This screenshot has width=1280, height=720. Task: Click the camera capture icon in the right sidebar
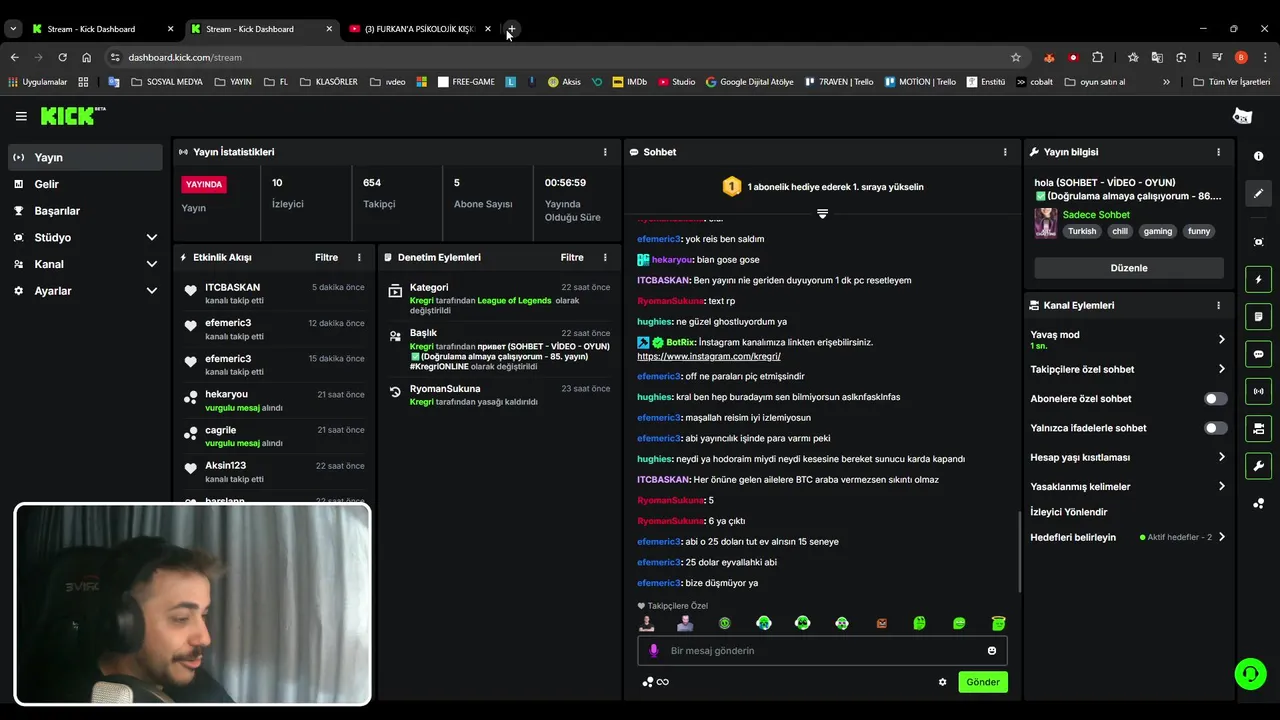(x=1258, y=242)
